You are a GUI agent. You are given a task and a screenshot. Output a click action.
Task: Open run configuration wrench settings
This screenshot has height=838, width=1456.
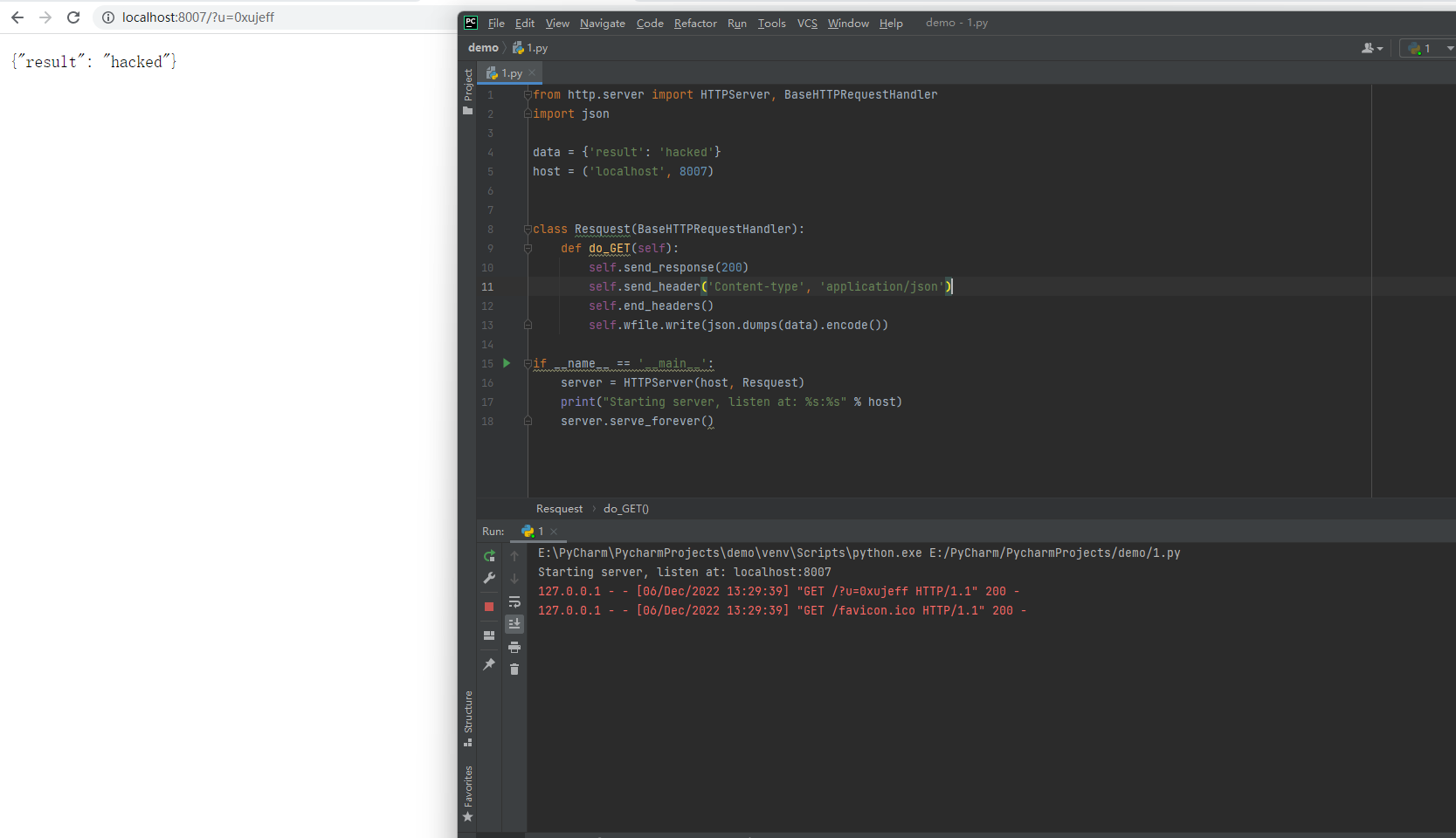tap(489, 578)
